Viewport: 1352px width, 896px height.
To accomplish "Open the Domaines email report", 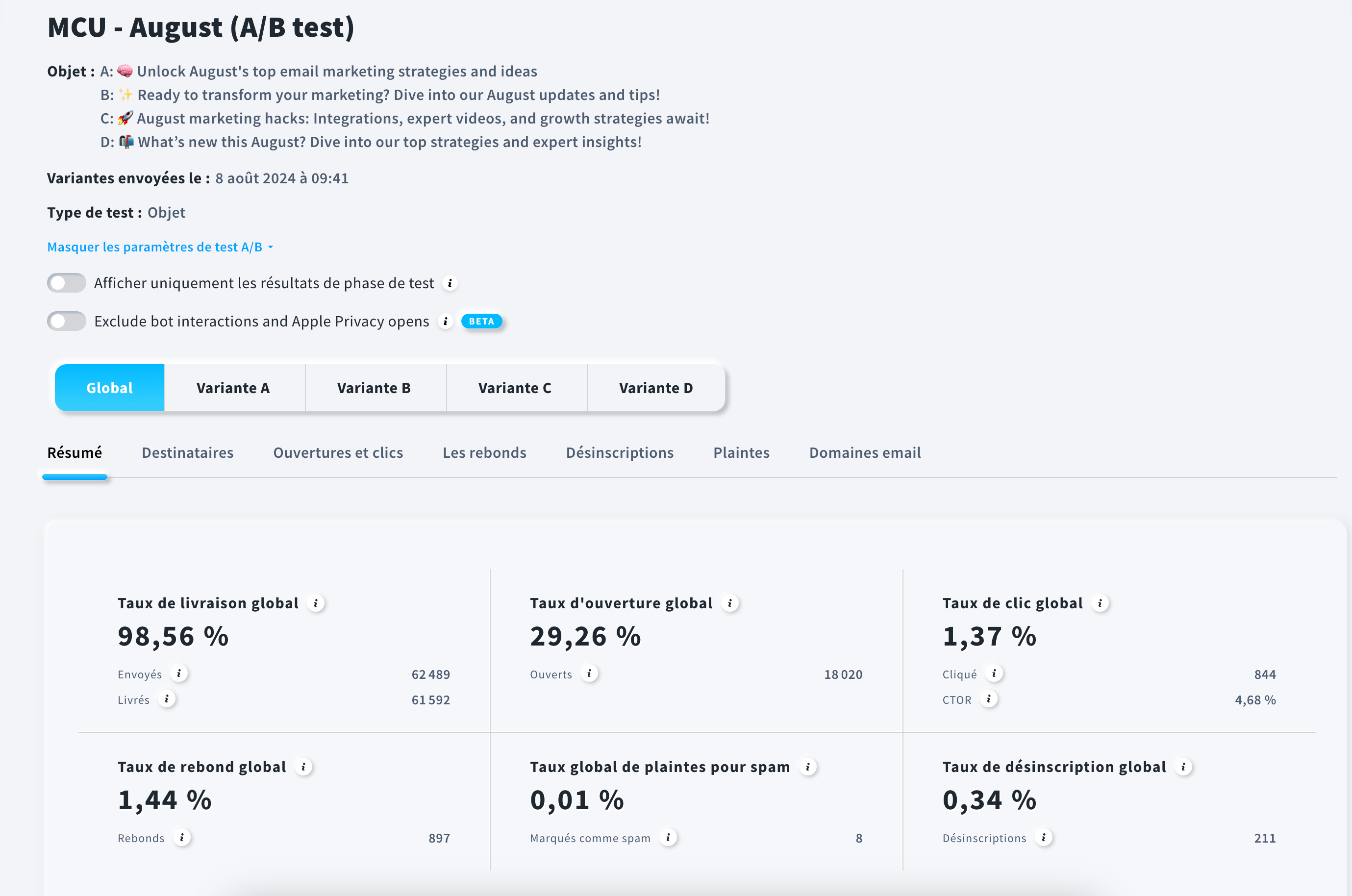I will [x=865, y=452].
